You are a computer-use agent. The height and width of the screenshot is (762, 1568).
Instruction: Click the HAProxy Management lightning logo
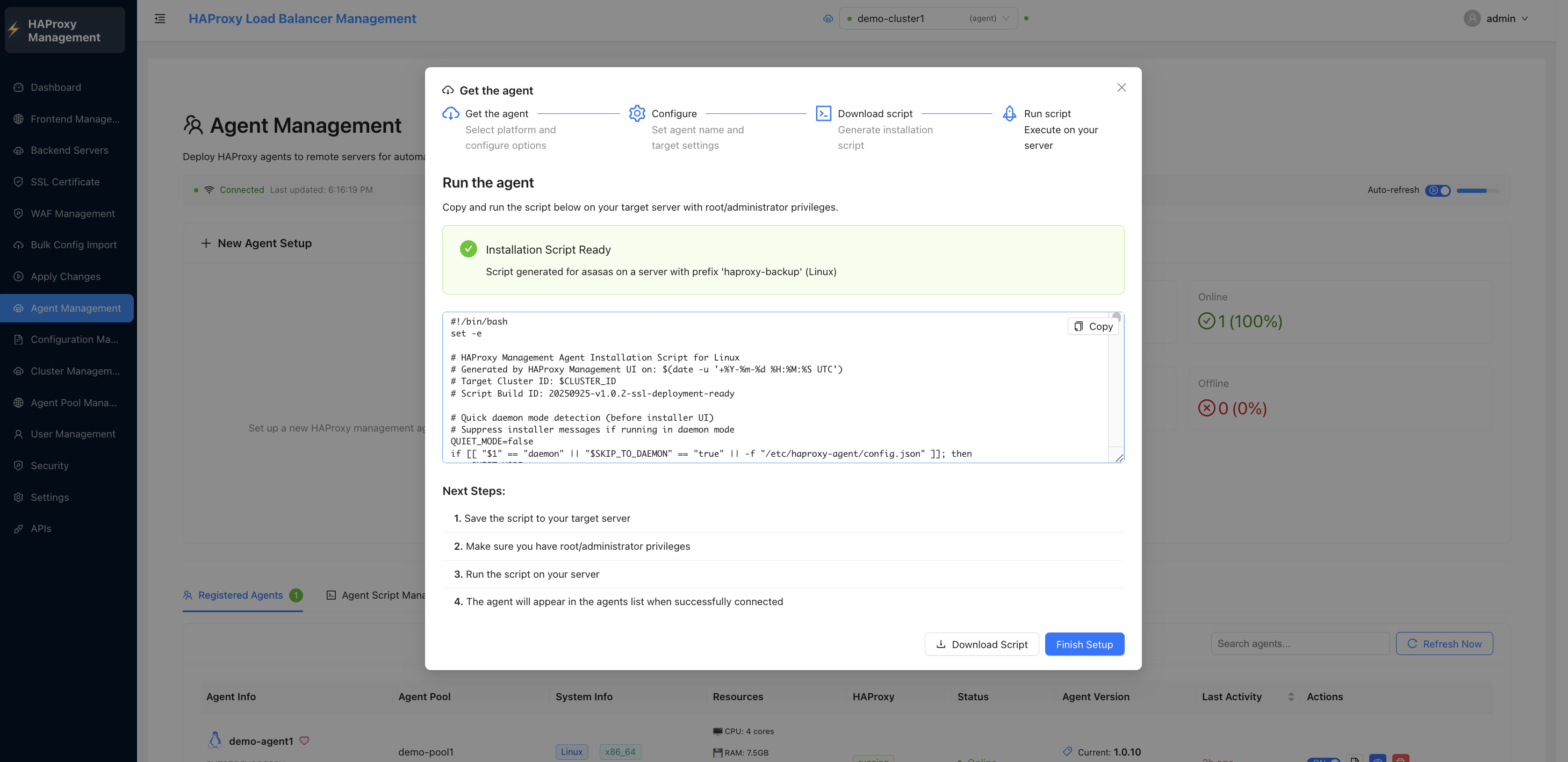(x=13, y=30)
